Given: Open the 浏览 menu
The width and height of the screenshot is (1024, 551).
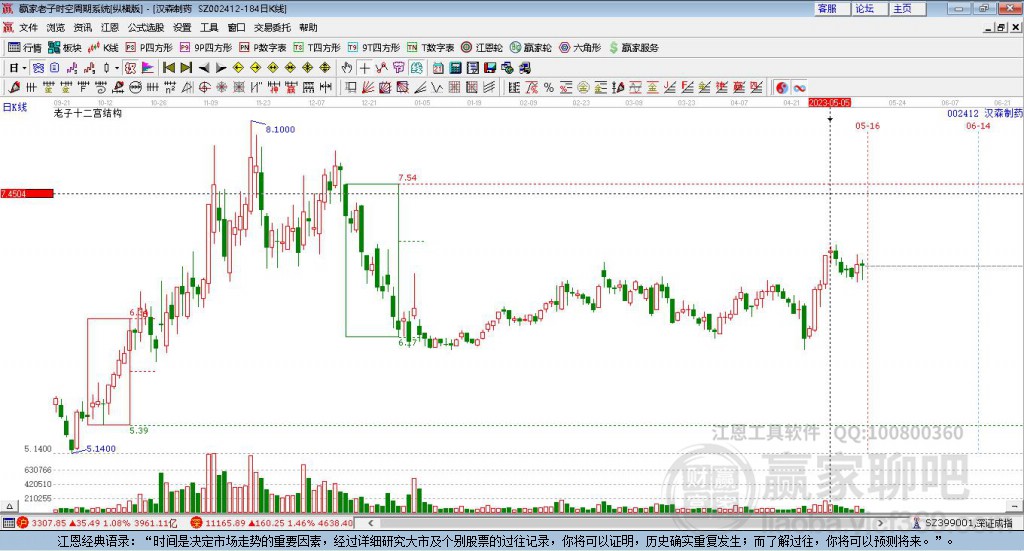Looking at the screenshot, I should [56, 27].
